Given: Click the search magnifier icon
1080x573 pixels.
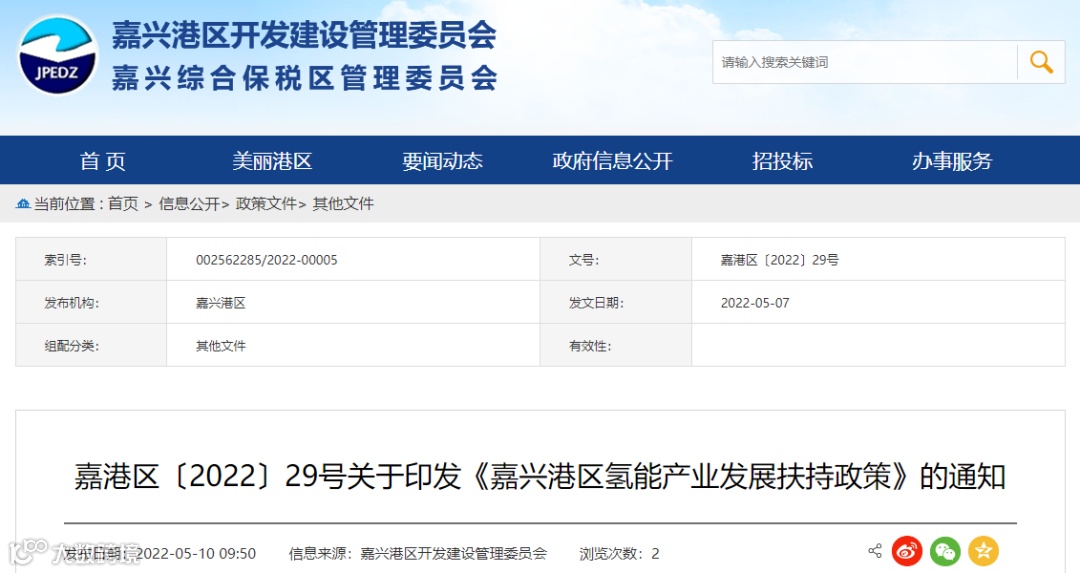Looking at the screenshot, I should pos(1041,62).
